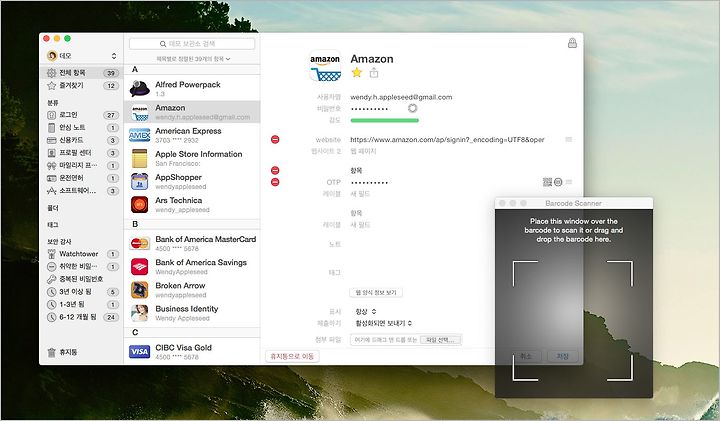Show 신용카드 credit cards category
Screen dimensions: 720x421
pyautogui.click(x=82, y=140)
